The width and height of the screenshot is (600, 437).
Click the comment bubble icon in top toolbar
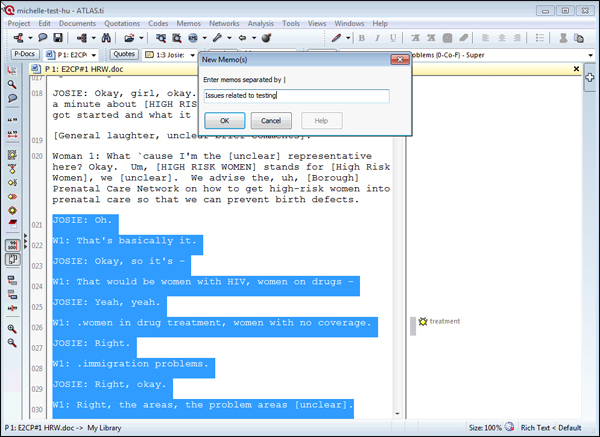(x=42, y=38)
